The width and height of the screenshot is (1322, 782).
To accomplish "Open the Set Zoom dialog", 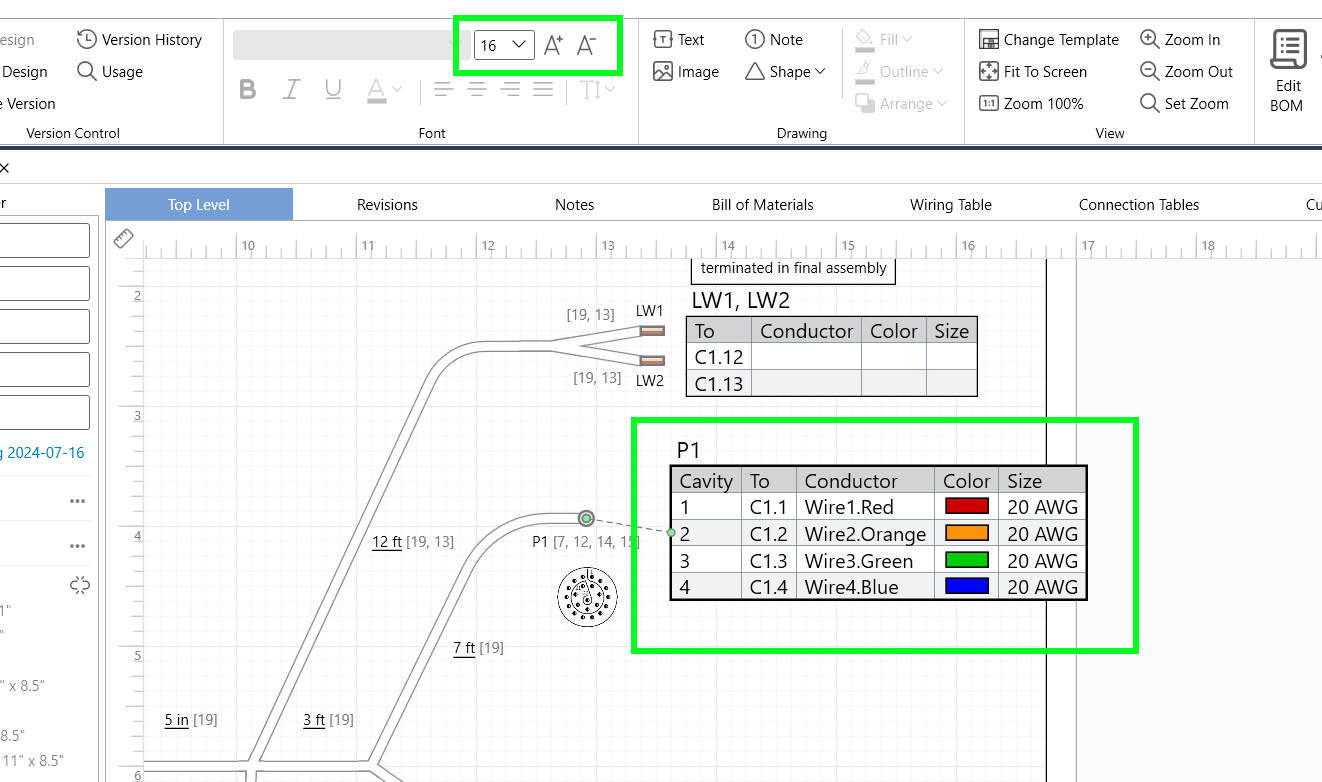I will (1184, 104).
